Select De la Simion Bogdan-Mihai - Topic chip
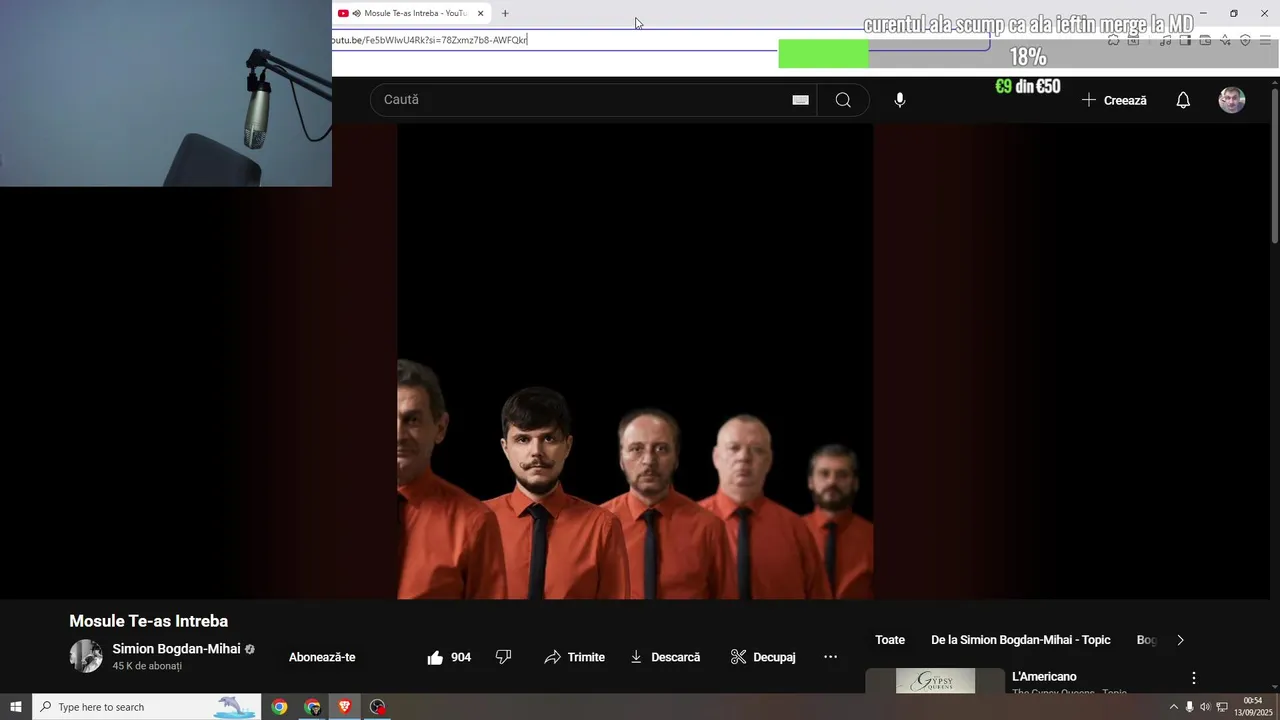 coord(1021,640)
